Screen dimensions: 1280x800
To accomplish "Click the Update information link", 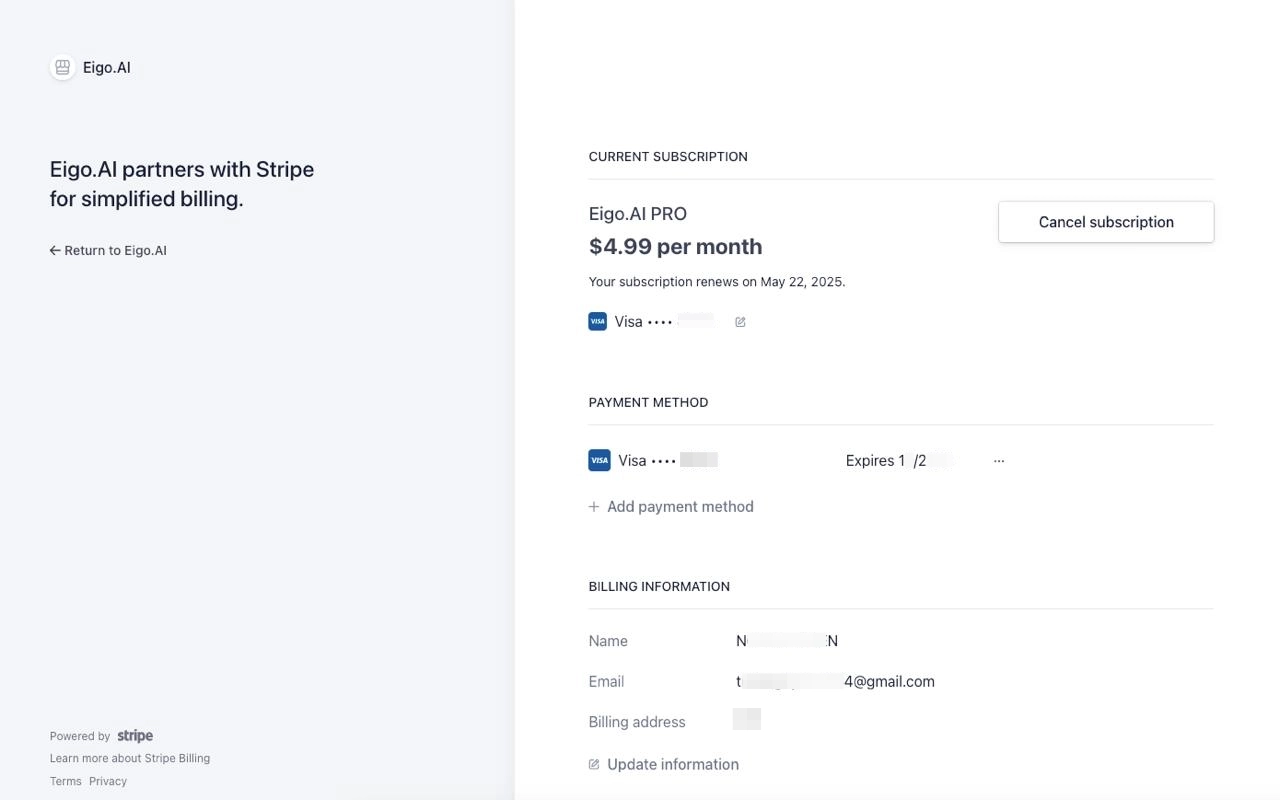I will 664,765.
